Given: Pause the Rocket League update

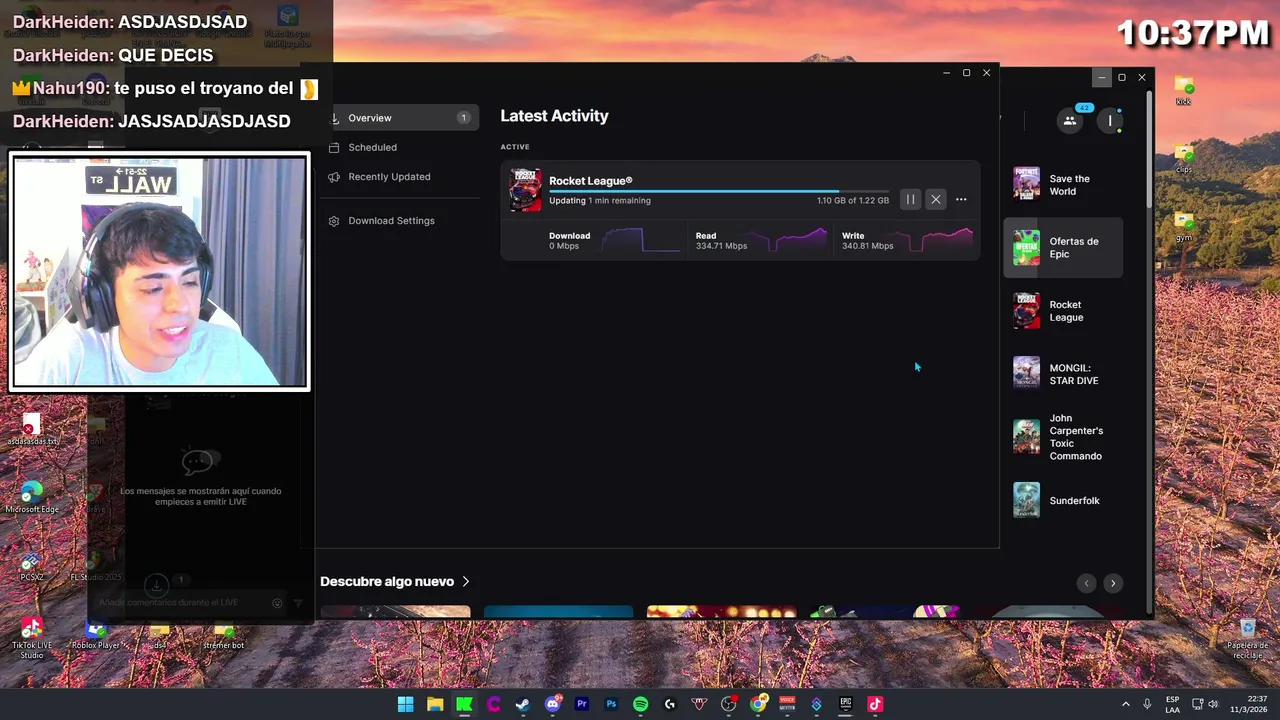Looking at the screenshot, I should pos(910,199).
